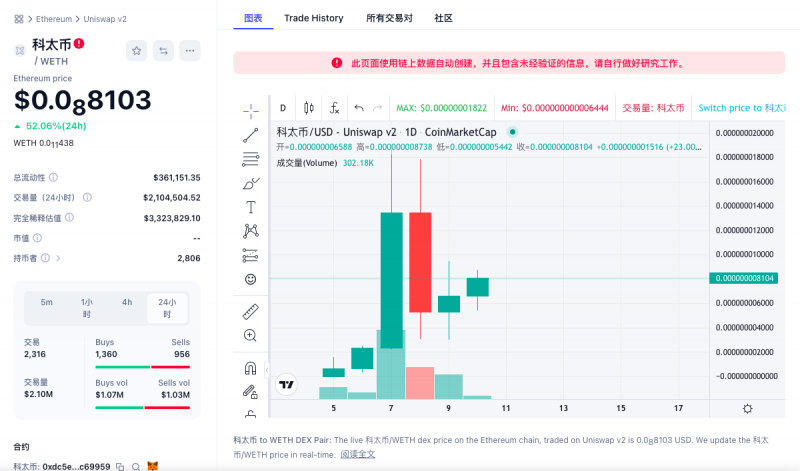Click the 交易量: 科太币 volume toggle
The height and width of the screenshot is (471, 800).
pos(653,108)
